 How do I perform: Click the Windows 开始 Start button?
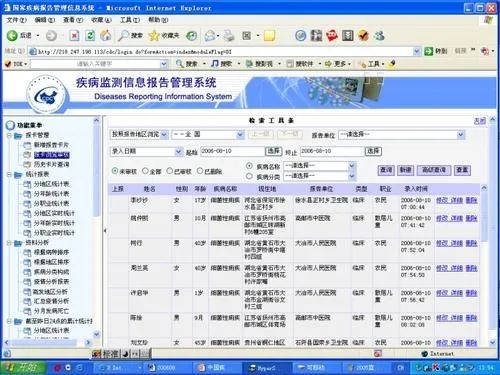pos(23,367)
